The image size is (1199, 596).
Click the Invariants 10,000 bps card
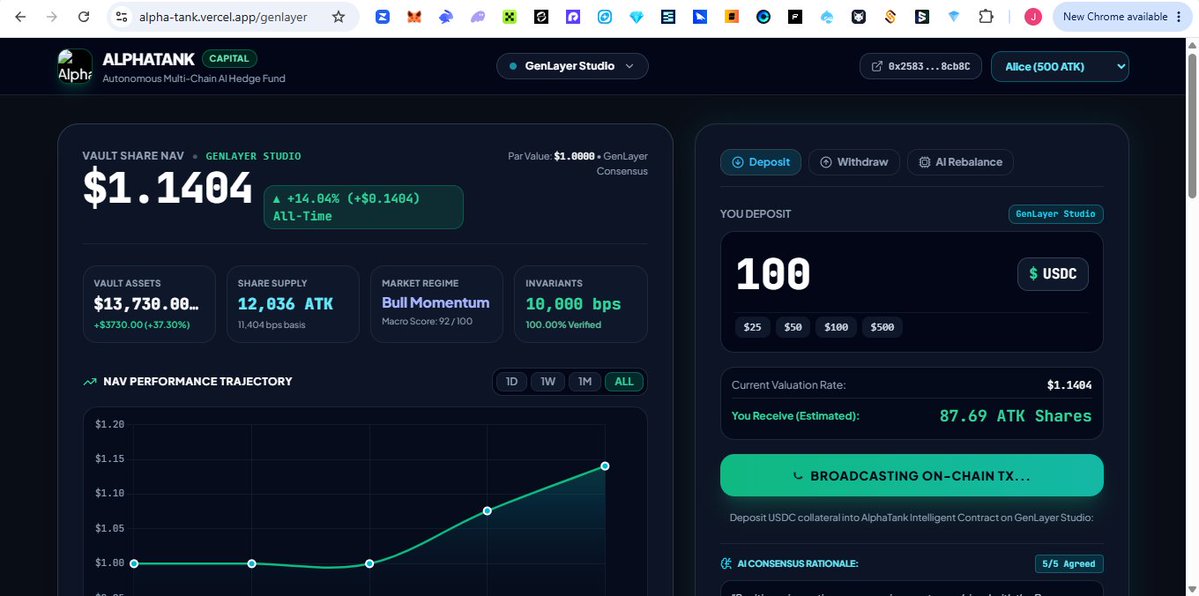pyautogui.click(x=581, y=304)
